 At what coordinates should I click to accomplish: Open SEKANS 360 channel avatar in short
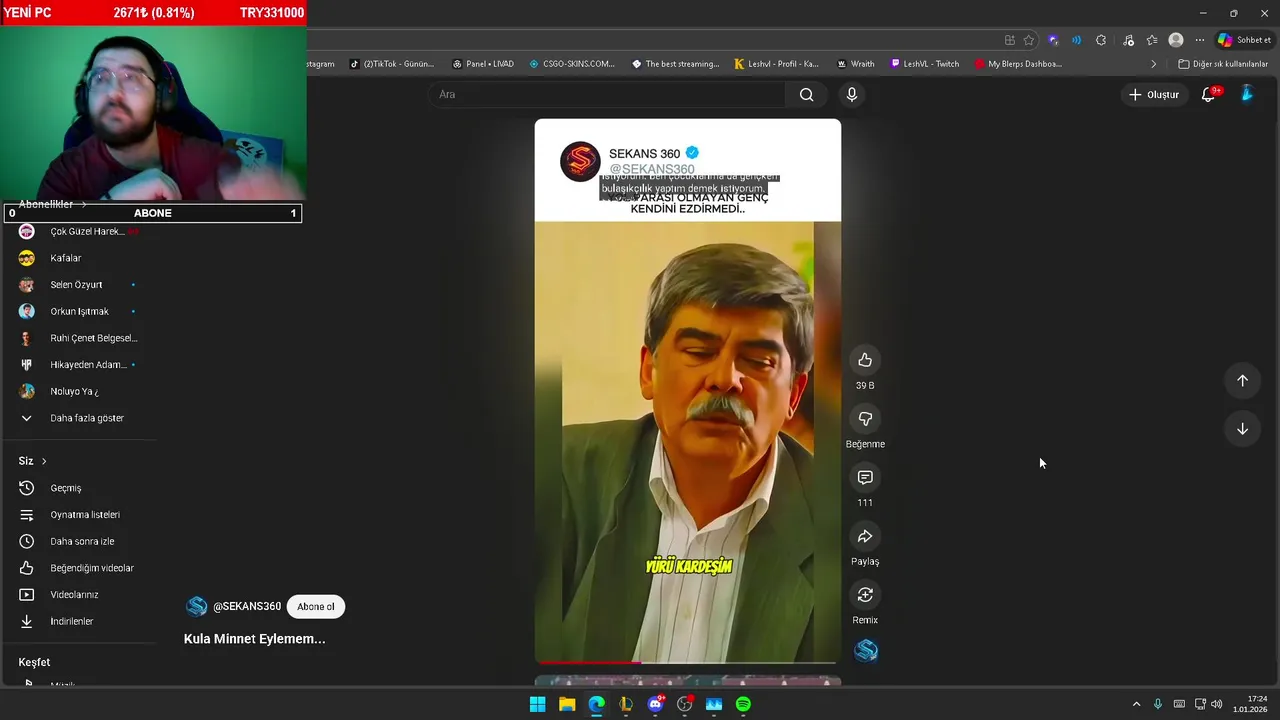580,161
